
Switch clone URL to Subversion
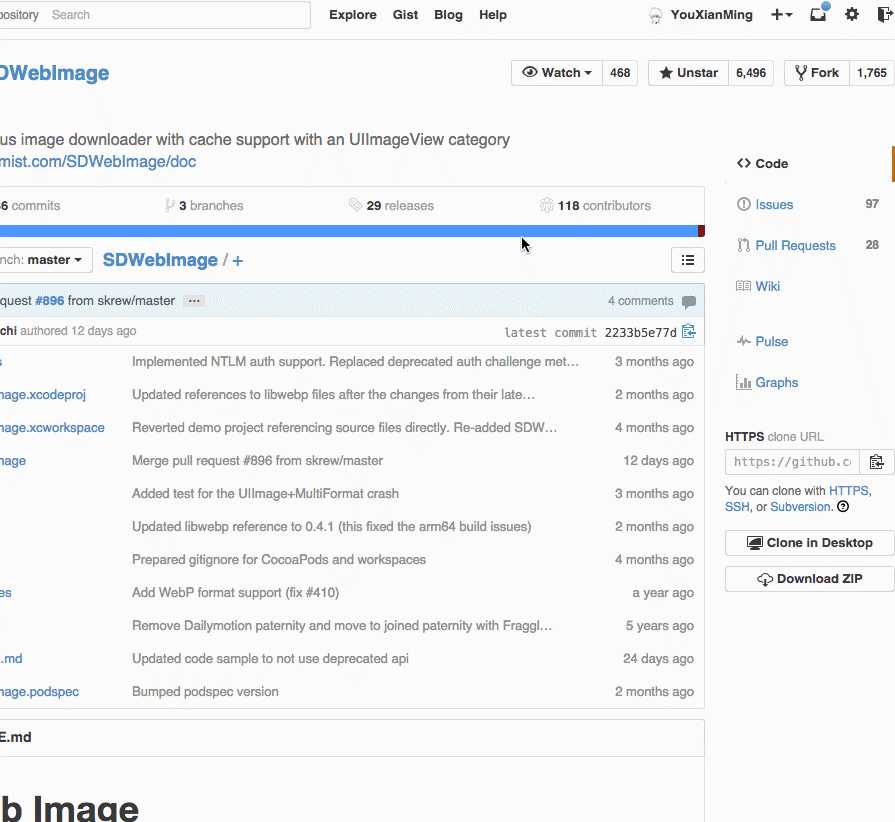800,507
